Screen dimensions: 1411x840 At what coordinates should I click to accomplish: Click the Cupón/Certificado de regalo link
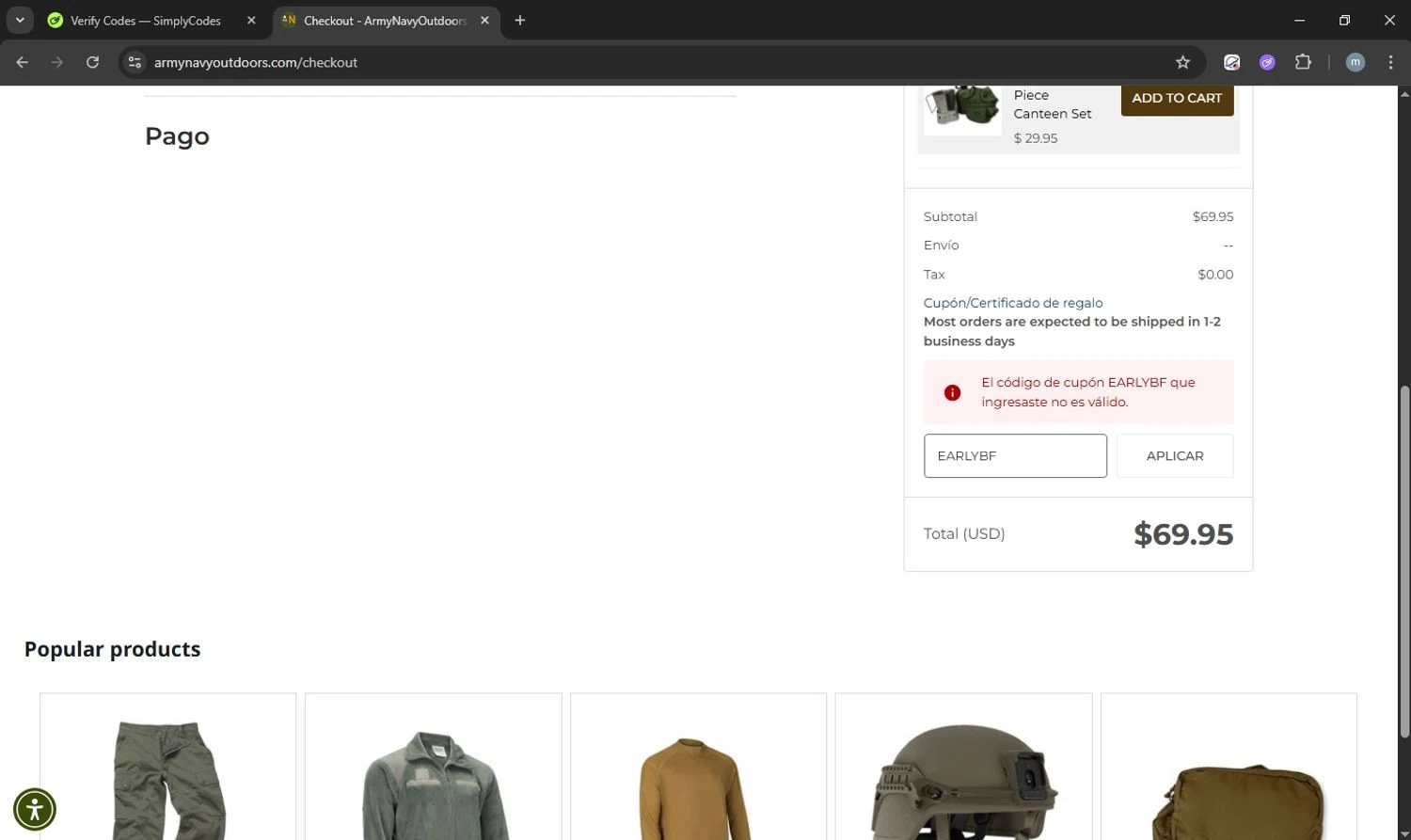[1013, 303]
